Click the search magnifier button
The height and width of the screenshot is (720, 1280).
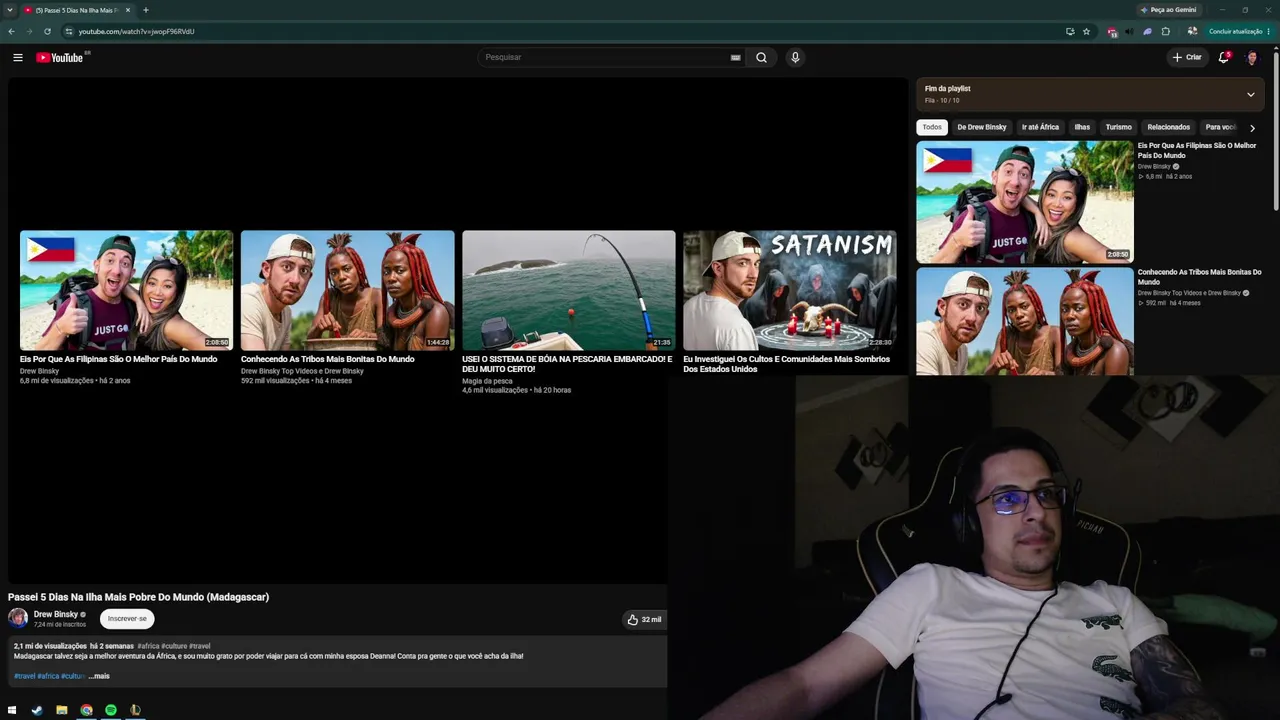(x=761, y=57)
